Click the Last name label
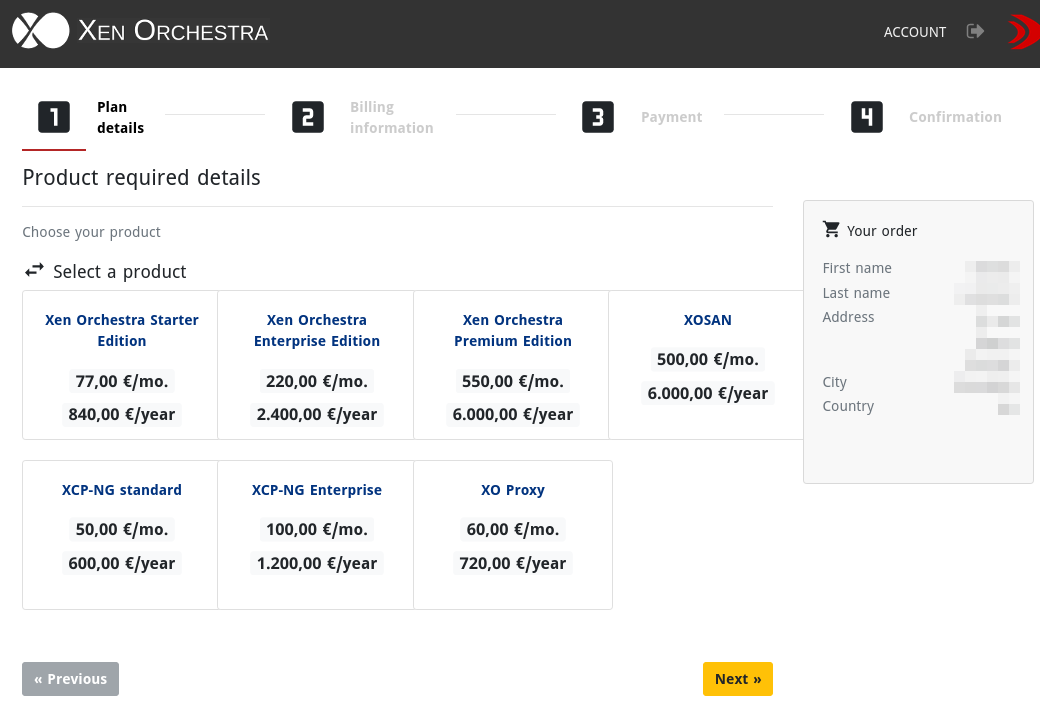Image resolution: width=1040 pixels, height=708 pixels. (856, 293)
